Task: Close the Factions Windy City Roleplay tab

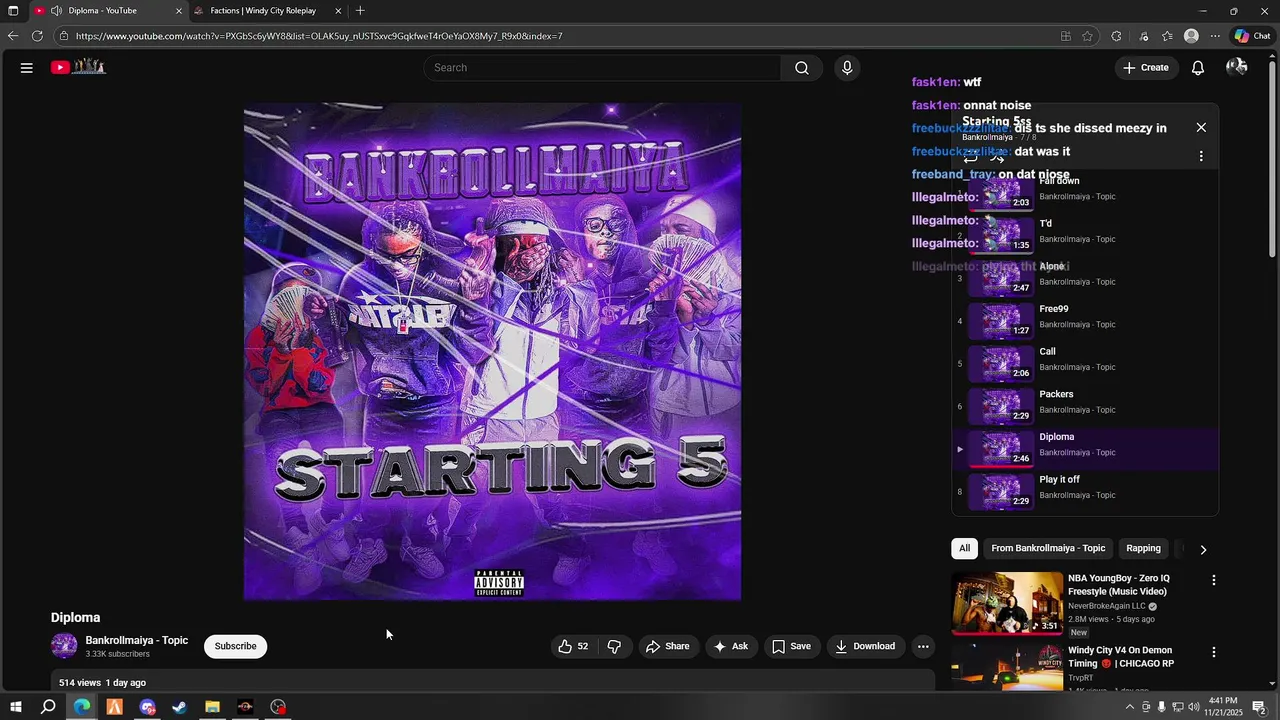Action: click(338, 11)
